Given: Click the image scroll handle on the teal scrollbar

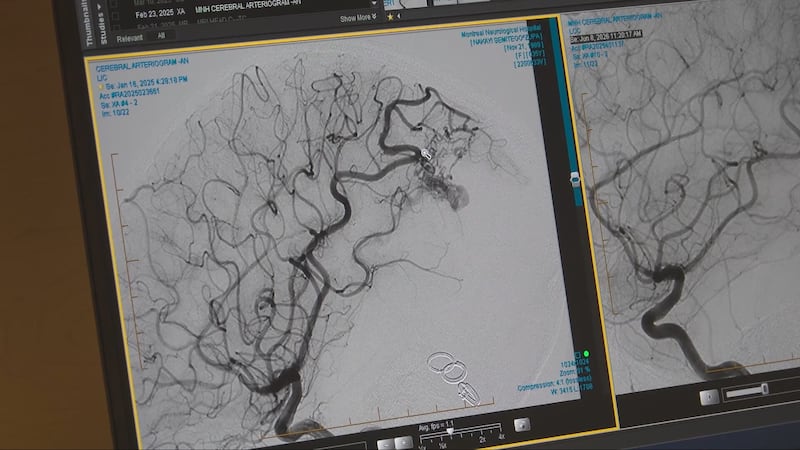Looking at the screenshot, I should coord(575,179).
